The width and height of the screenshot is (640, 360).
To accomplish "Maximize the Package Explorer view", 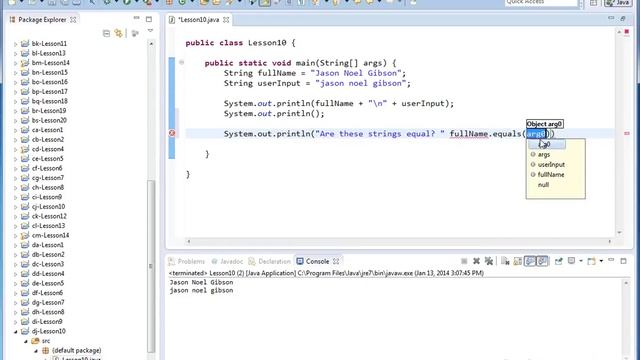I will (x=149, y=19).
